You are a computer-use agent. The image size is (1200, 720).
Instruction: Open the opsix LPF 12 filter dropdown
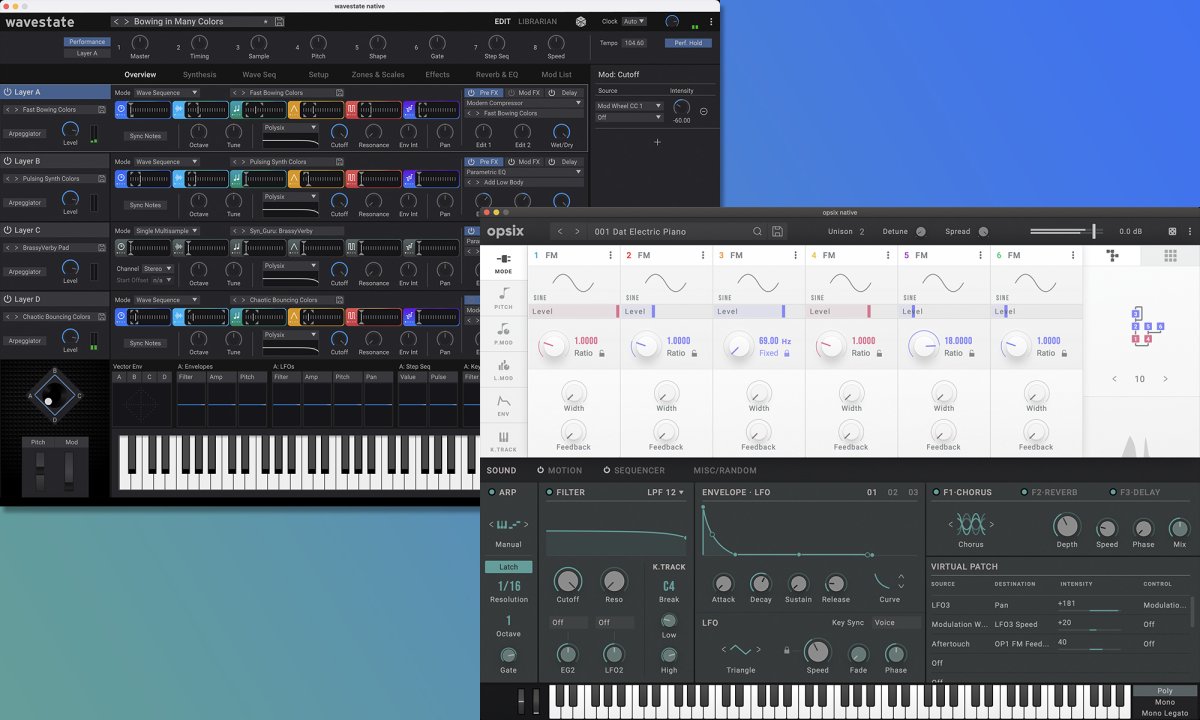(665, 492)
